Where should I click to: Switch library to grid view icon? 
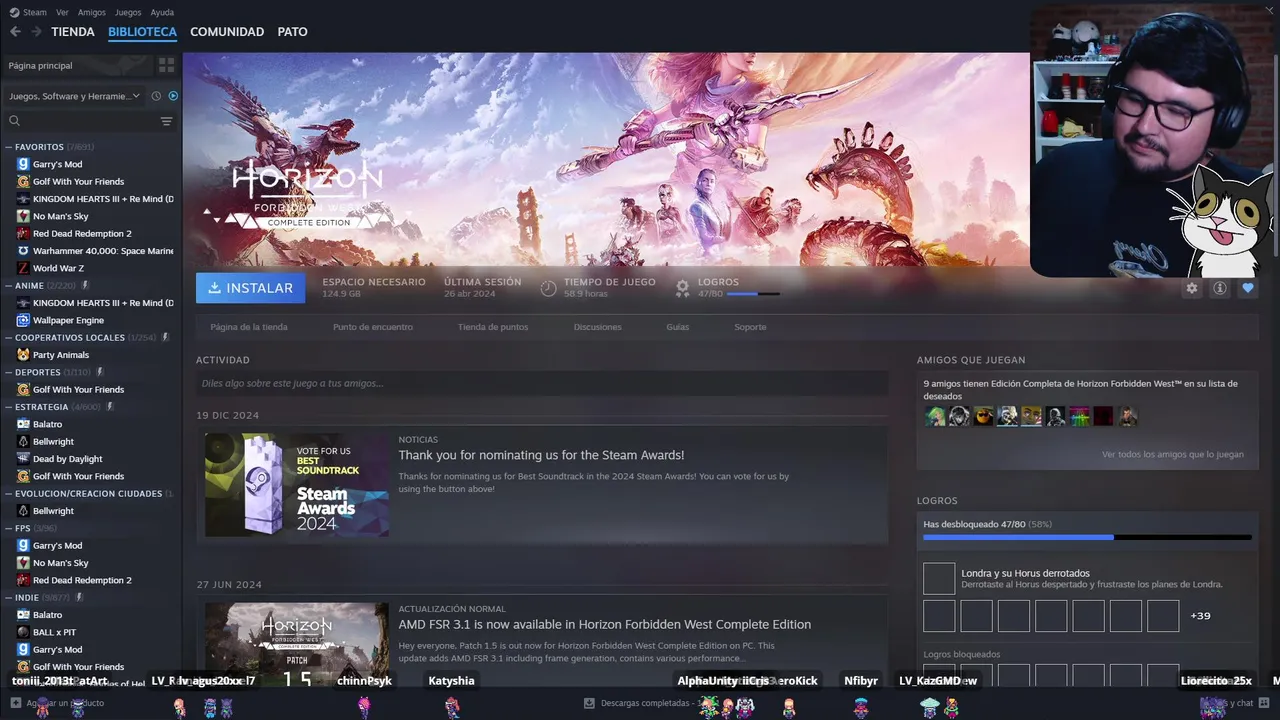pyautogui.click(x=166, y=65)
